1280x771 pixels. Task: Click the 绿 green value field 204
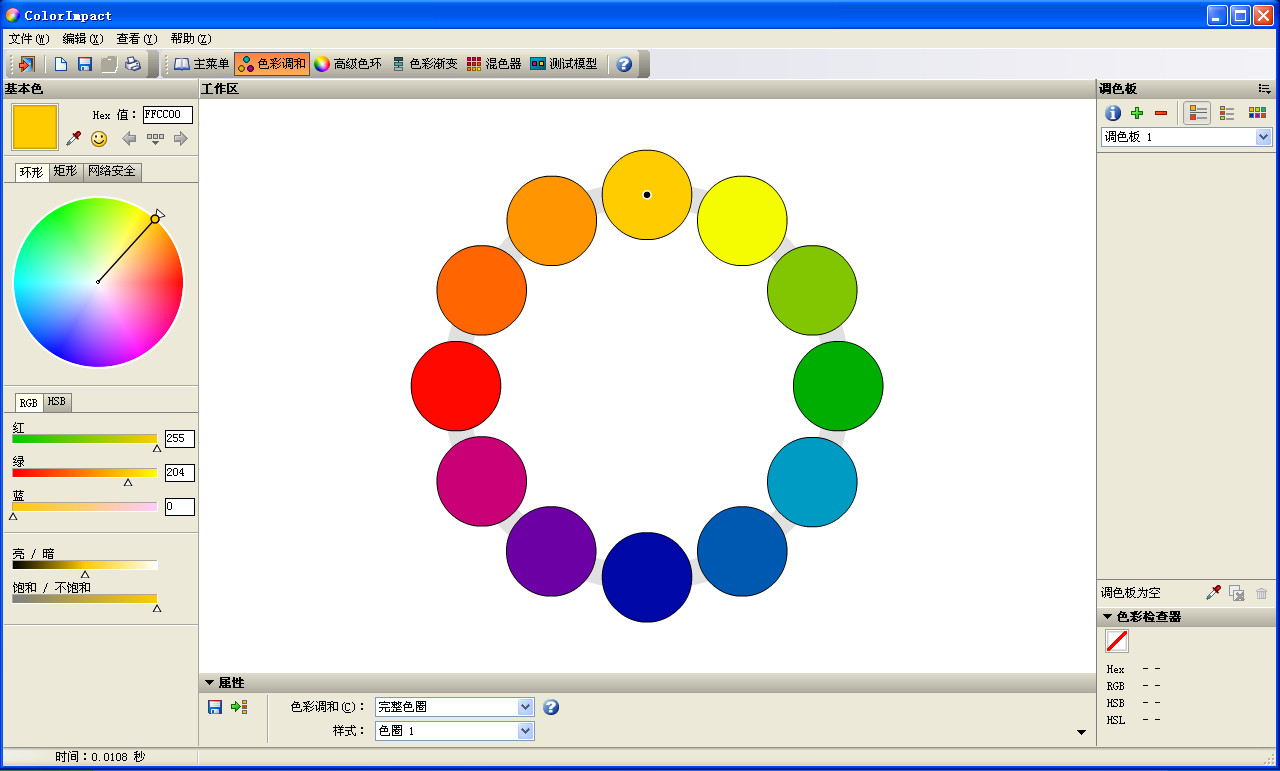tap(180, 473)
